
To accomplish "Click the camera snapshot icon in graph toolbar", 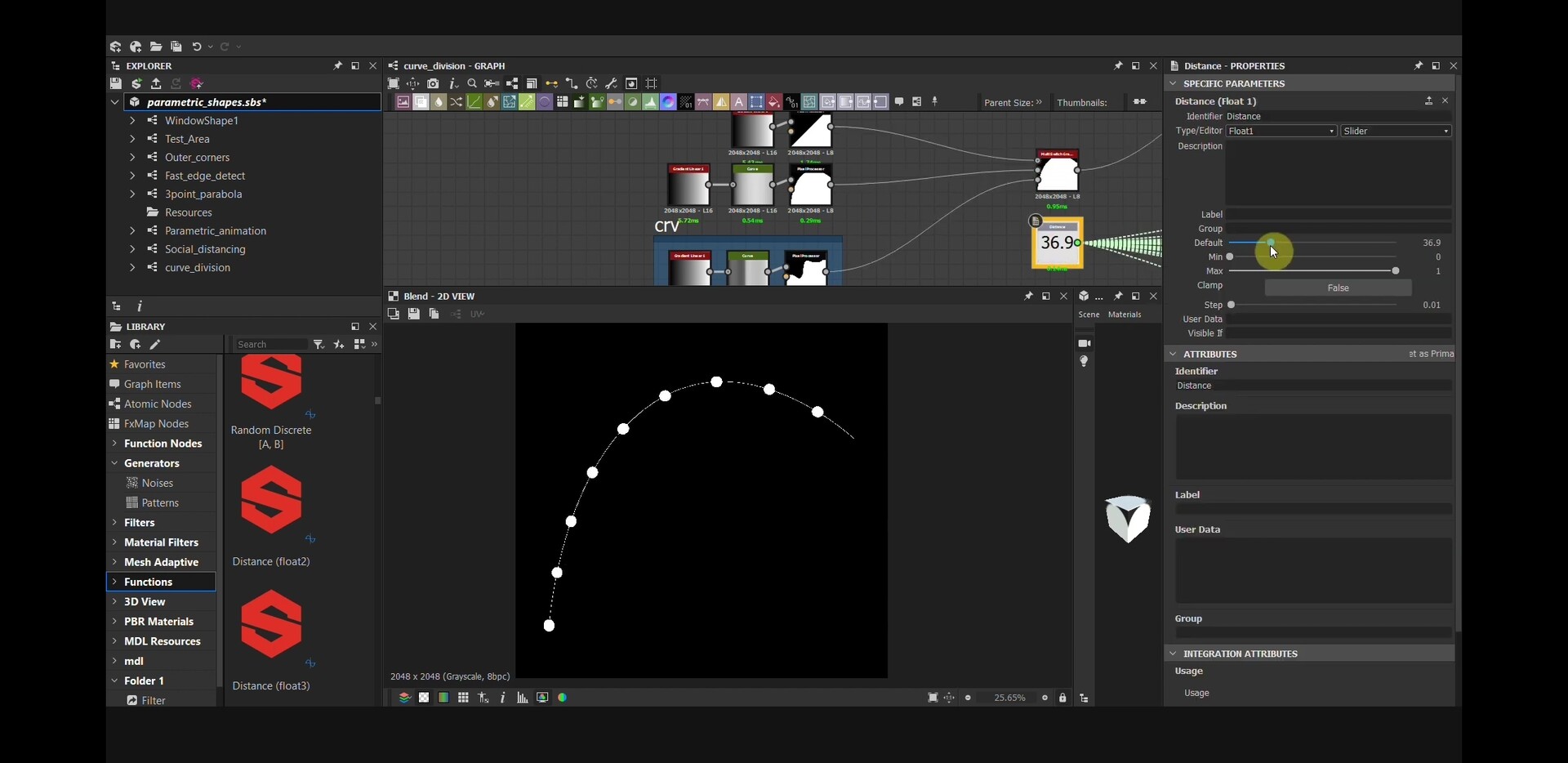I will pyautogui.click(x=433, y=83).
